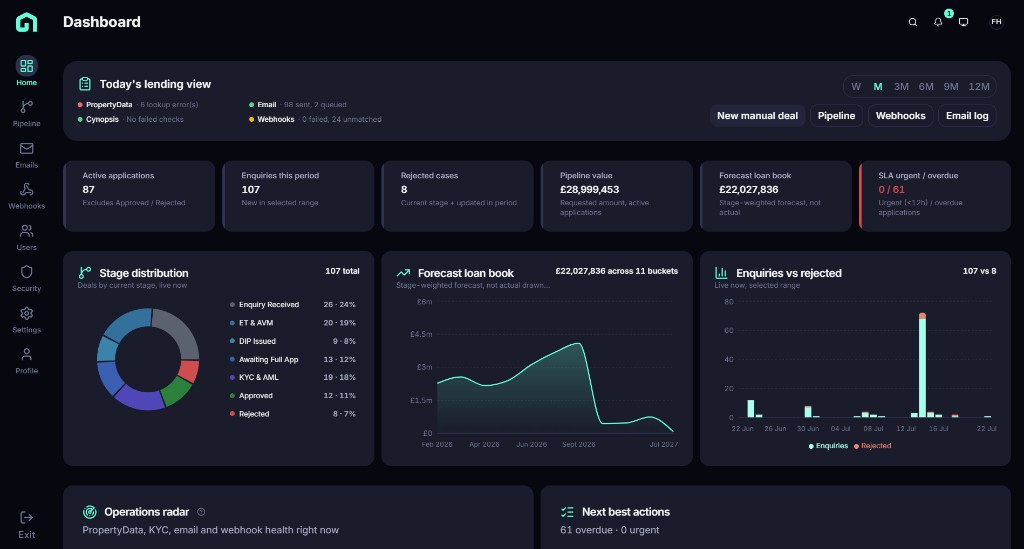Select the W time range option
Image resolution: width=1024 pixels, height=549 pixels.
[x=856, y=87]
